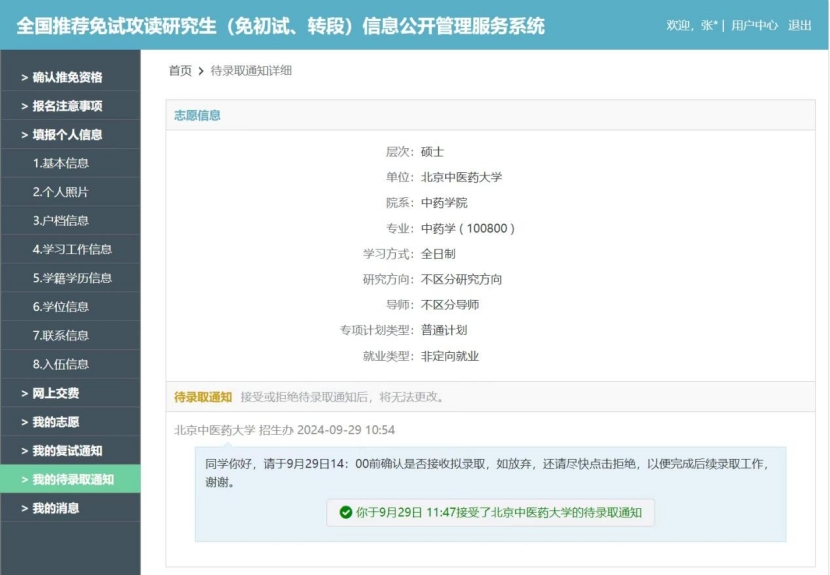Select 7.联系信息 in sidebar
The height and width of the screenshot is (575, 830).
point(70,335)
